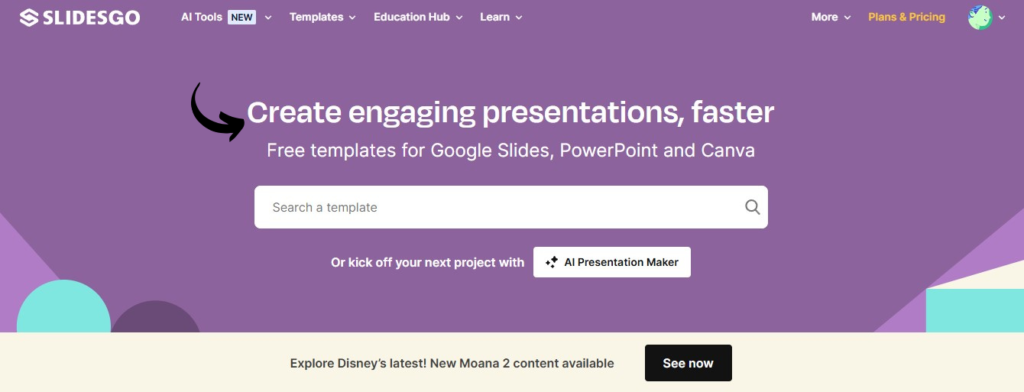
Task: Open the user profile avatar
Action: point(980,18)
